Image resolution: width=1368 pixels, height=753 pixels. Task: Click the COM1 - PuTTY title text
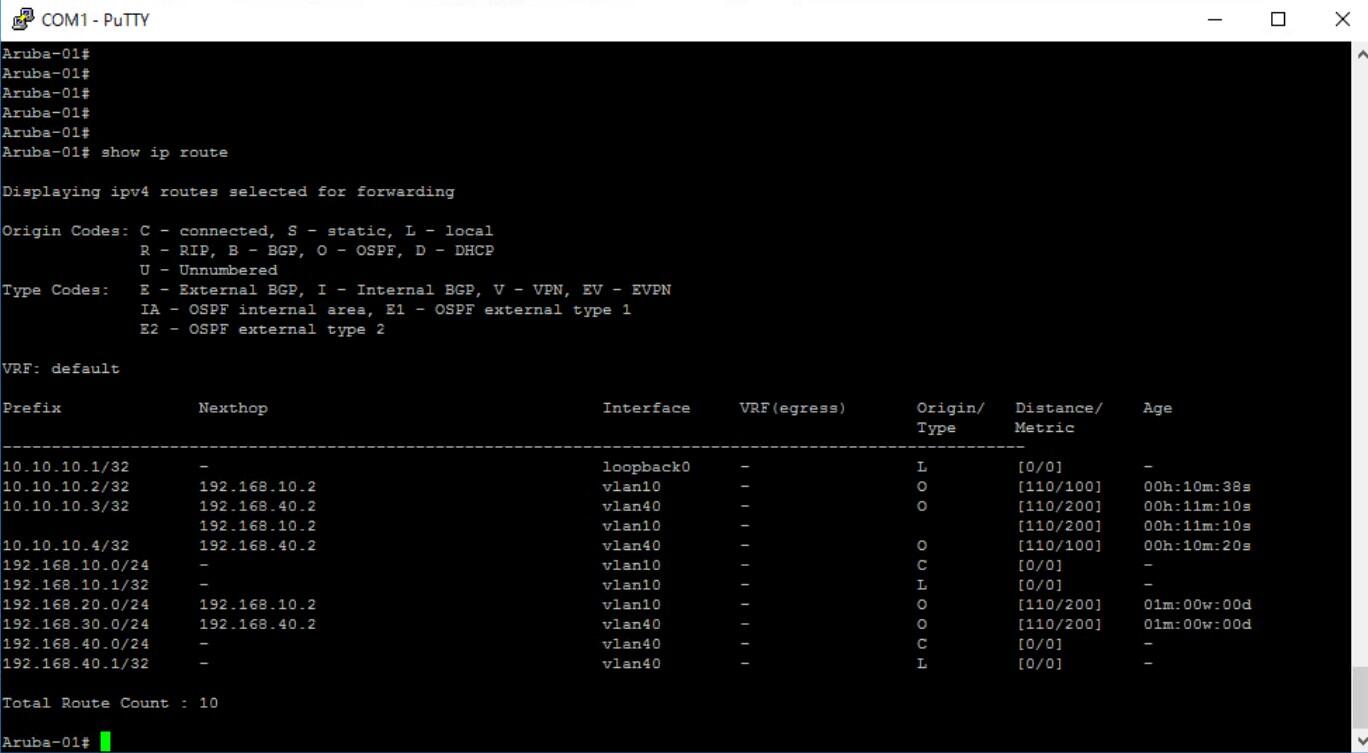pyautogui.click(x=96, y=19)
